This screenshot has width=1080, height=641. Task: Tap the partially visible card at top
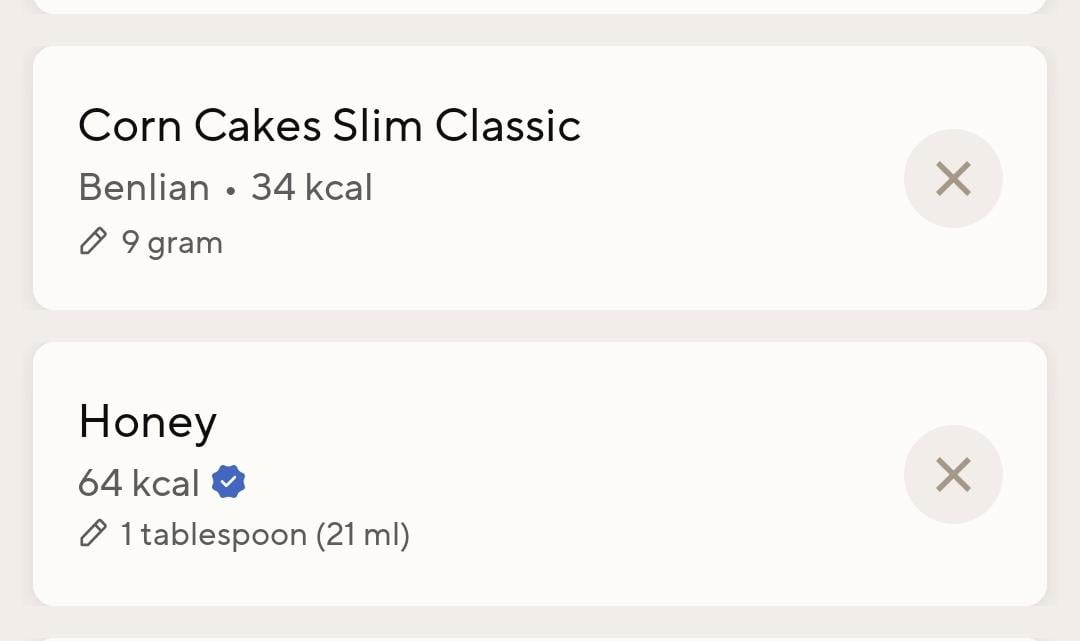540,5
